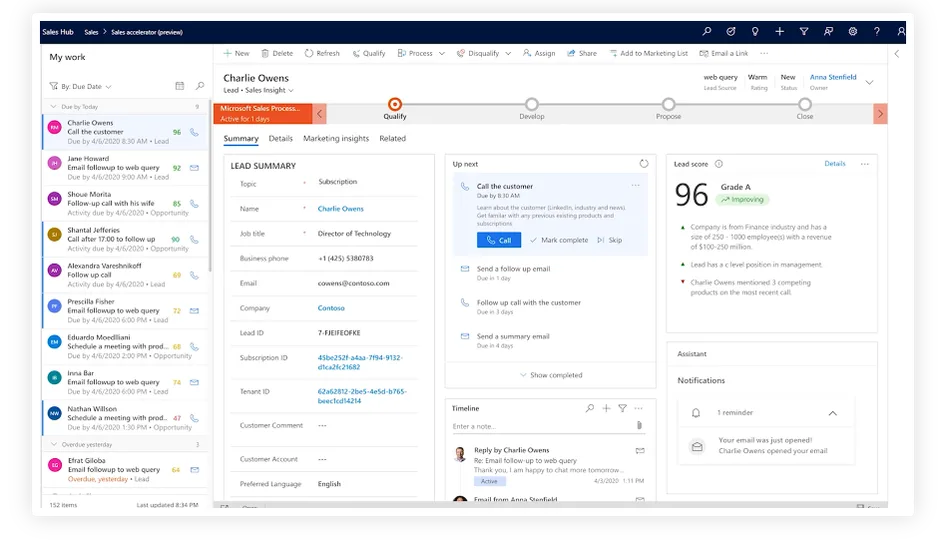Viewport: 946px width, 550px height.
Task: Expand the header fields chevron
Action: 869,83
